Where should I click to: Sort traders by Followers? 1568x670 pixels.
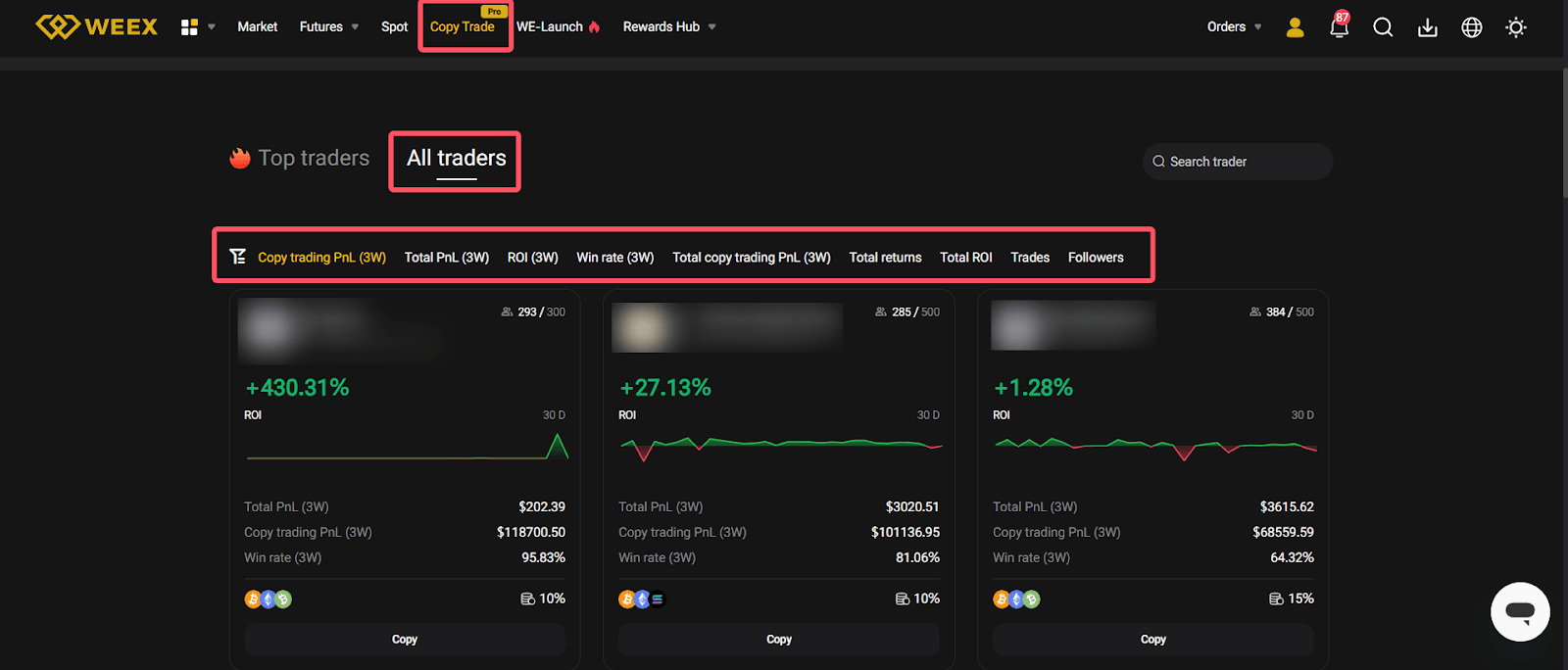tap(1095, 258)
